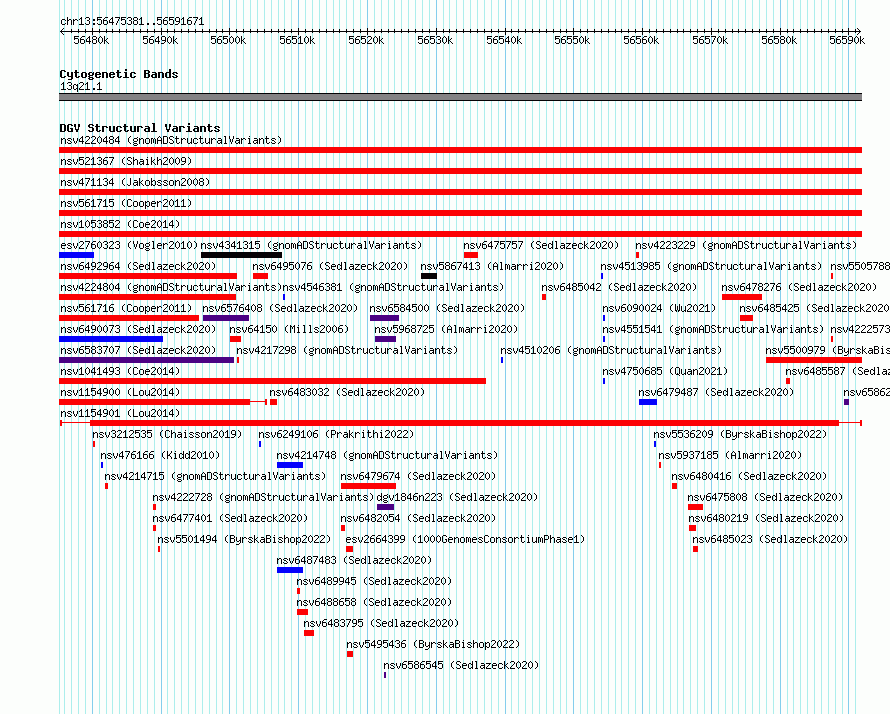The width and height of the screenshot is (890, 714).
Task: Select nsv5968725 (Almarri2020) label
Action: (x=446, y=329)
